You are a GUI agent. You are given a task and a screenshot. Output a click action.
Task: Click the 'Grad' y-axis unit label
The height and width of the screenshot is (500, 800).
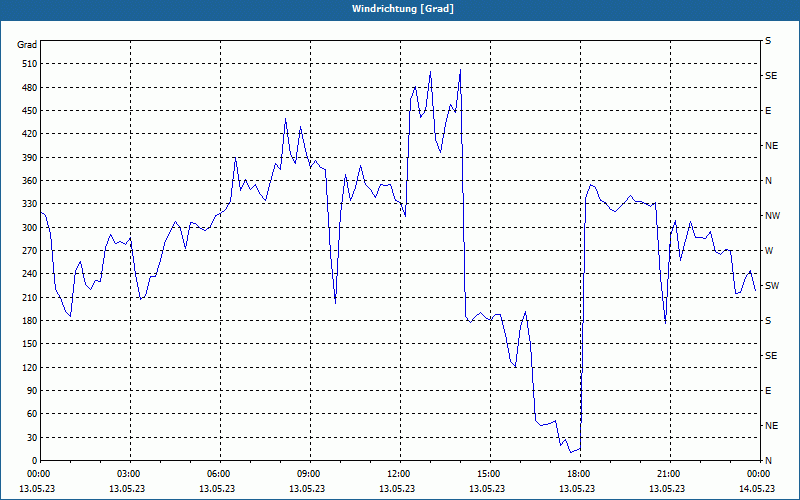point(27,45)
